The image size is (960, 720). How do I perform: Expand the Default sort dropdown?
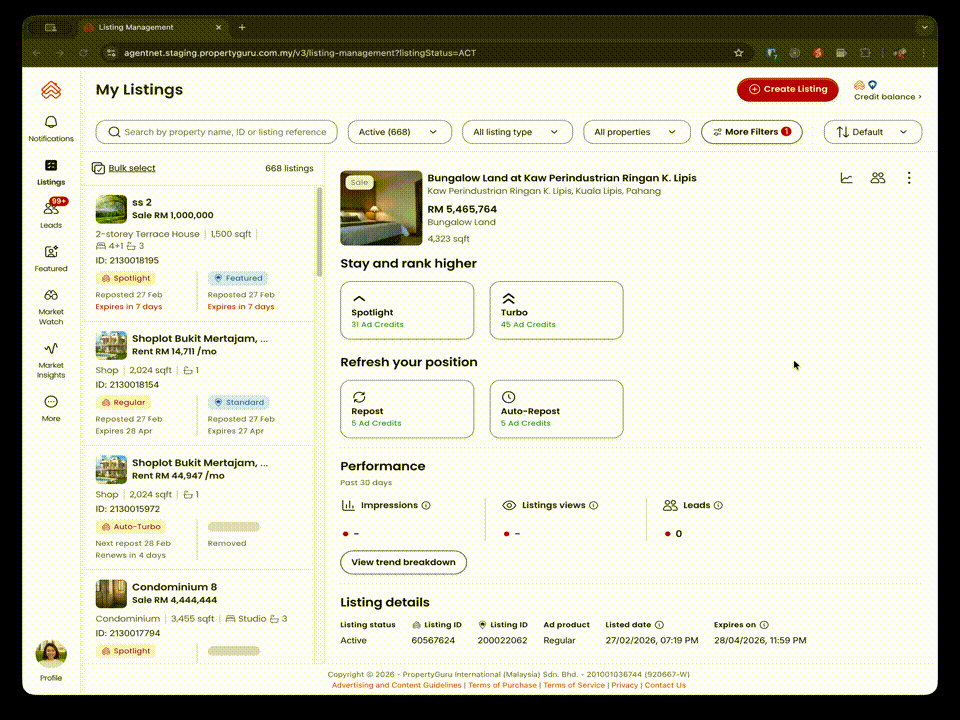872,132
